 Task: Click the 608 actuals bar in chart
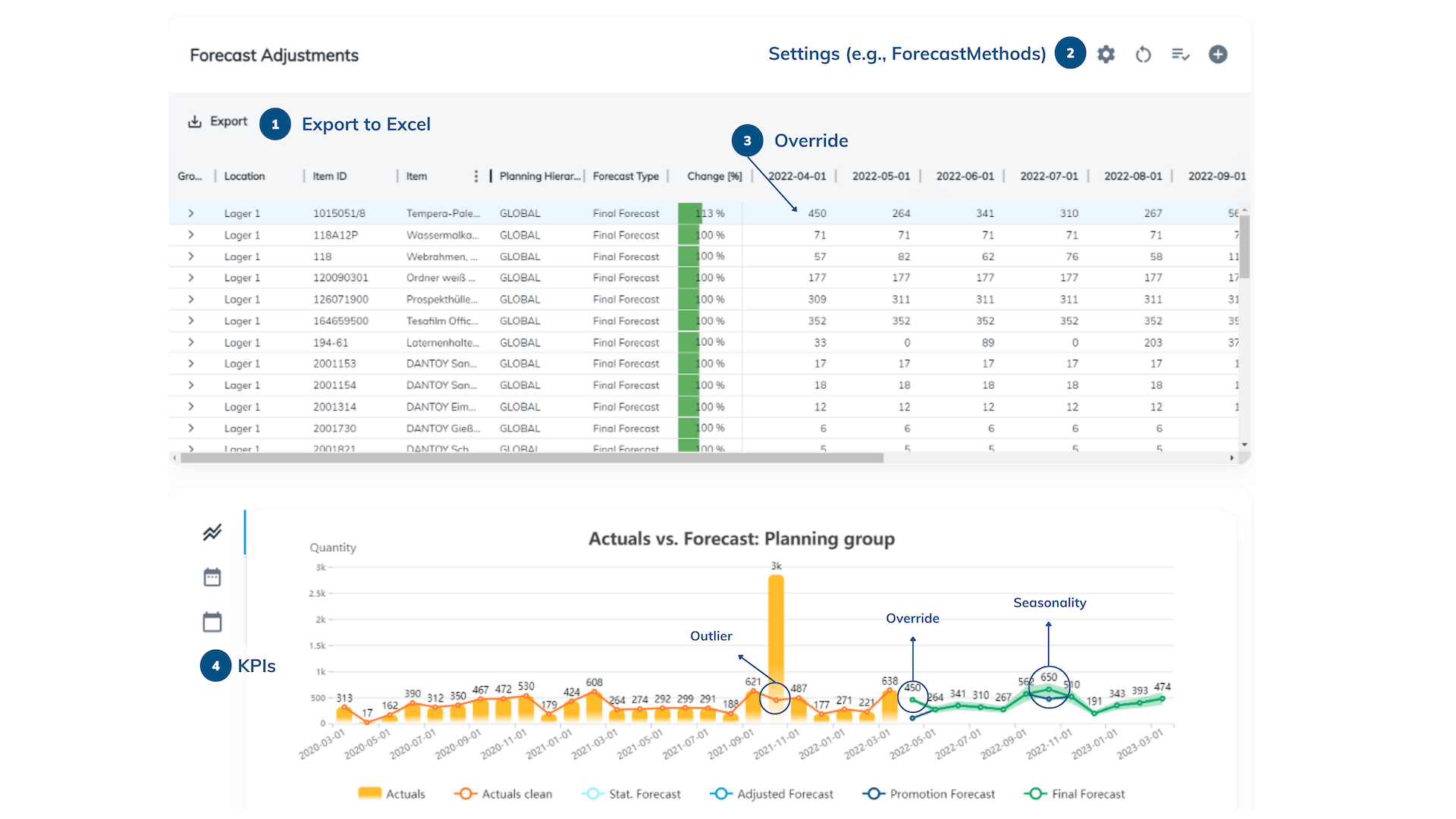point(594,706)
